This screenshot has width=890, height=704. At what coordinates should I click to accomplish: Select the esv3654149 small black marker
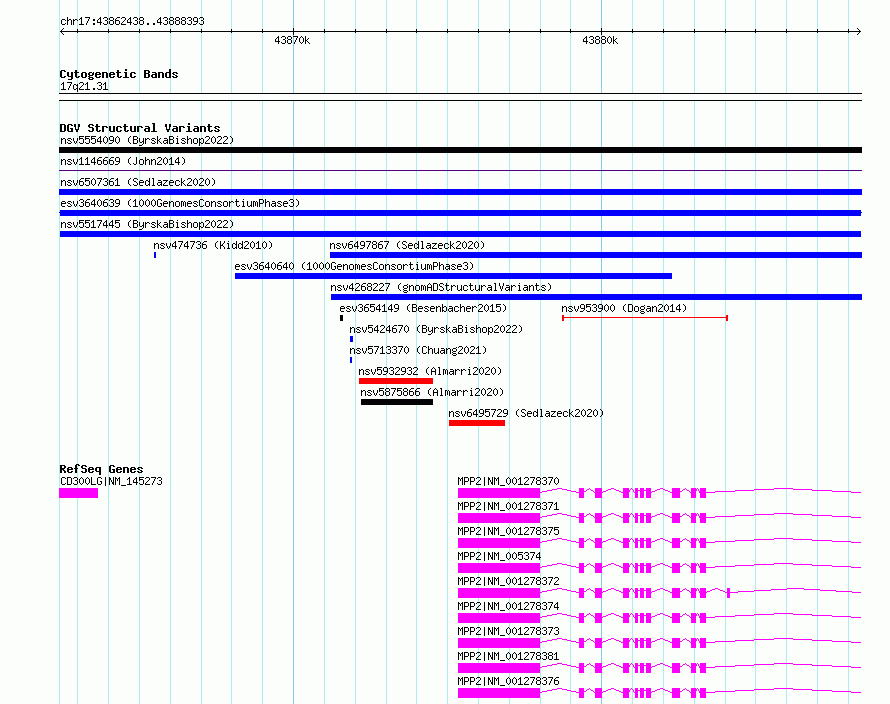point(341,318)
